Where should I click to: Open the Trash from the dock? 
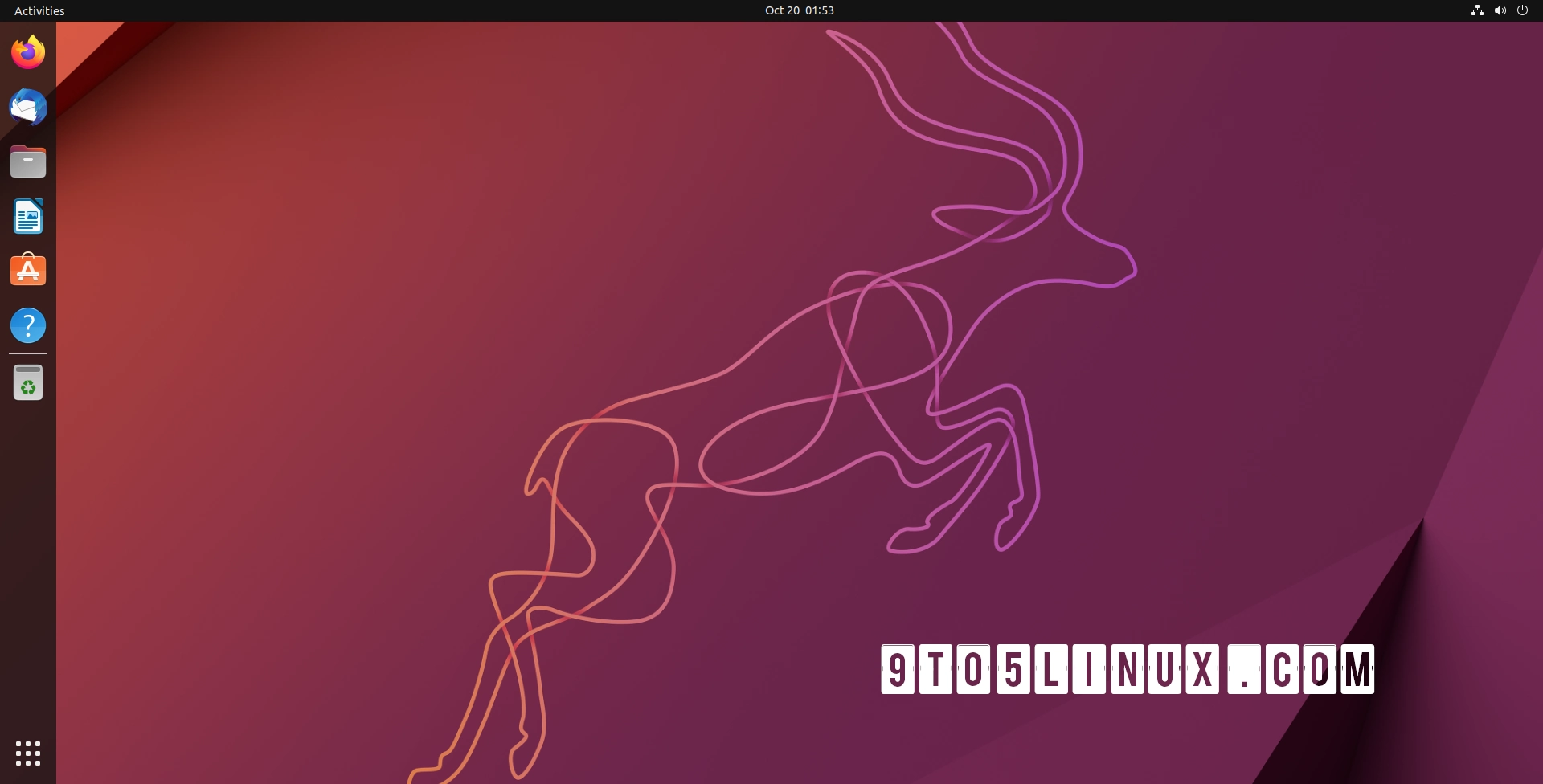point(27,383)
